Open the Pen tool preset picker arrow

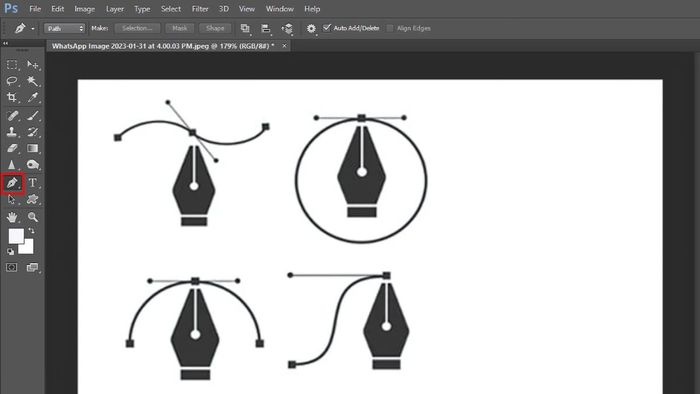coord(33,29)
